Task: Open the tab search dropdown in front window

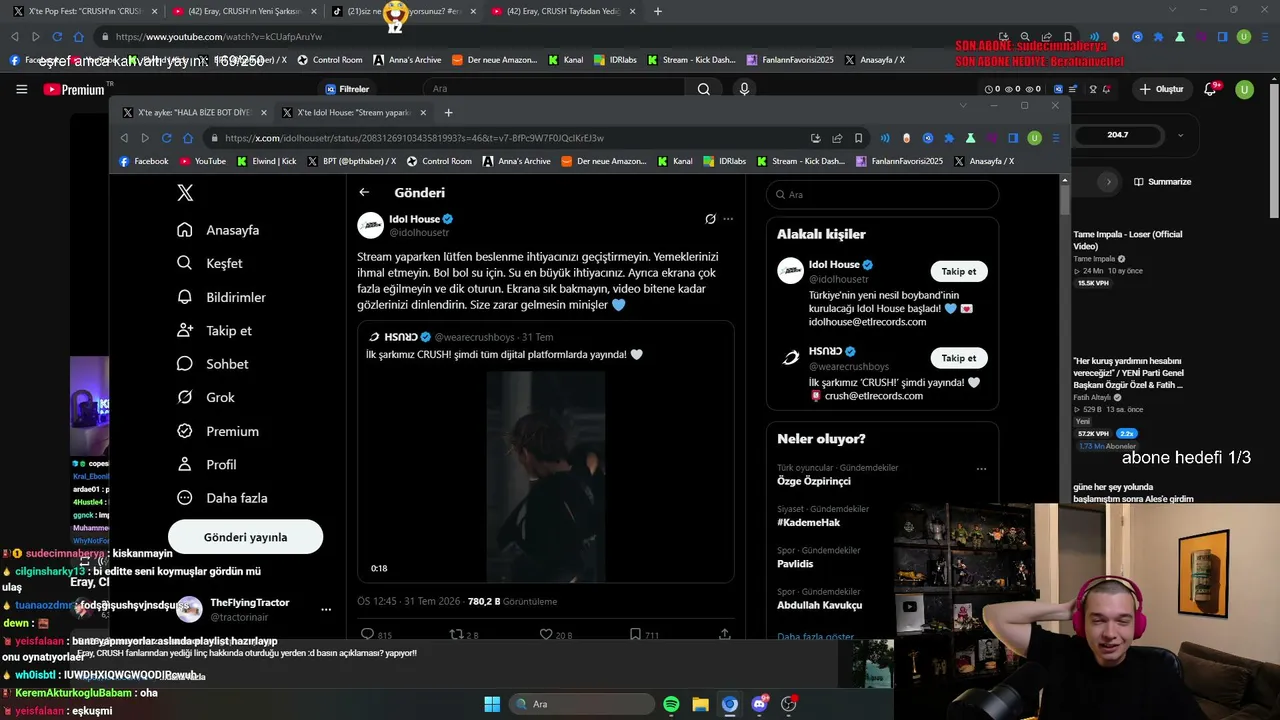Action: point(963,105)
